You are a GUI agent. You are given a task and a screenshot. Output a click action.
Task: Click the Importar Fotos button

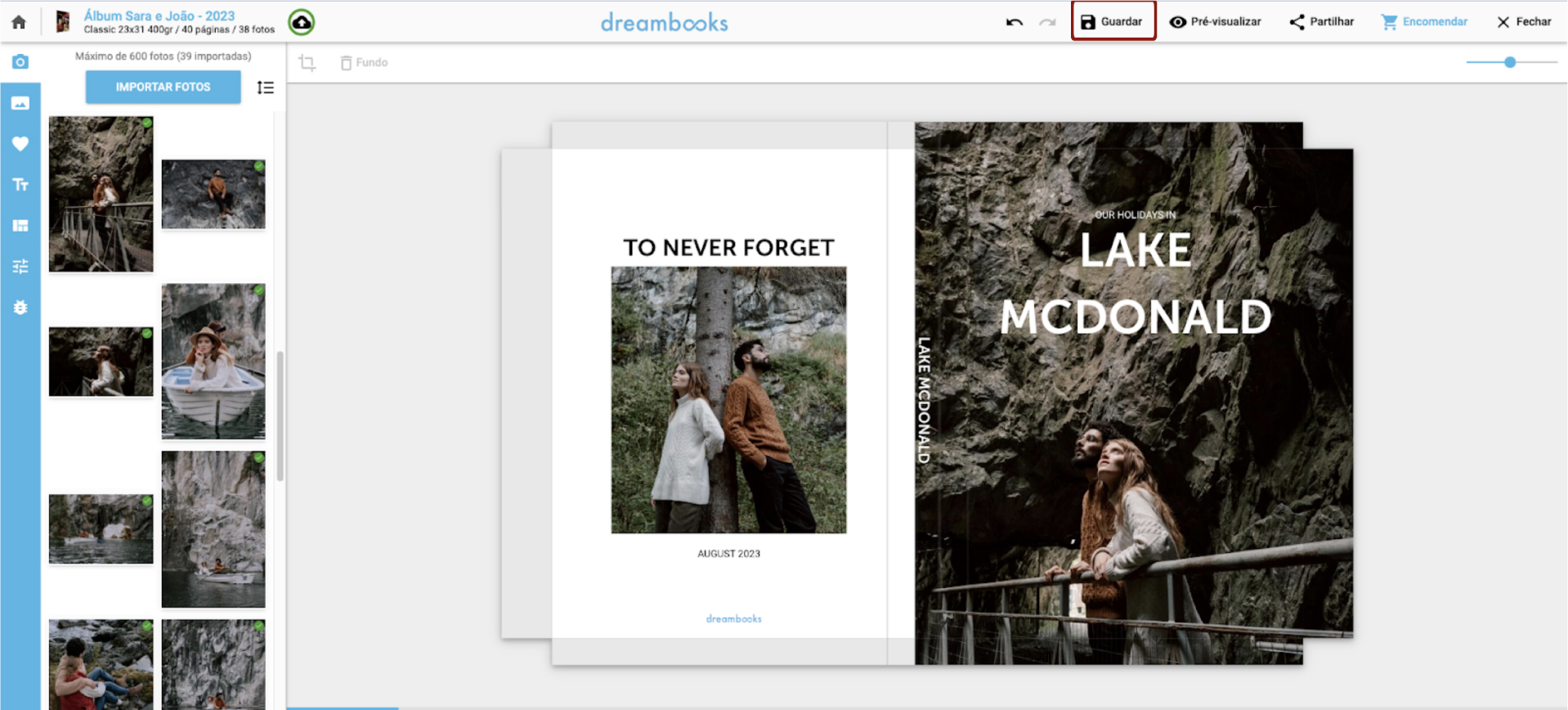(163, 87)
